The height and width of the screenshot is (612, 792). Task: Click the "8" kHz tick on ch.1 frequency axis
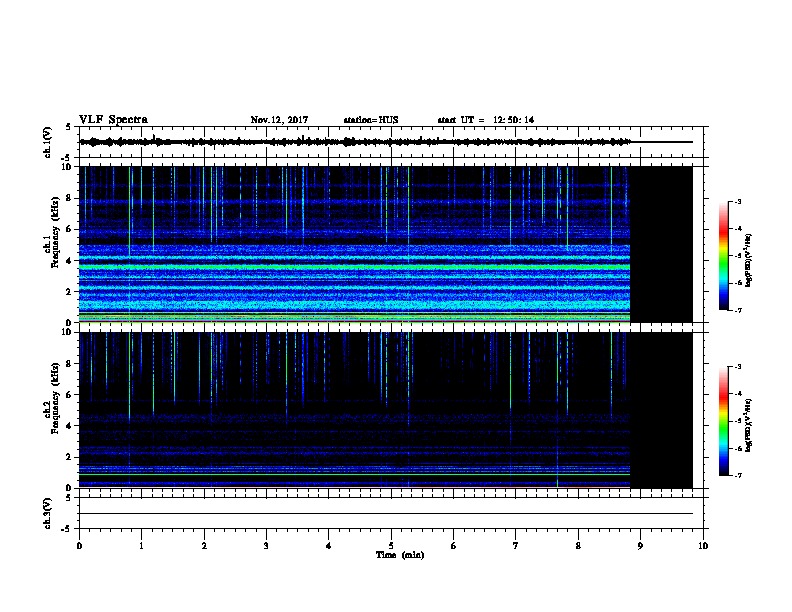pos(69,198)
